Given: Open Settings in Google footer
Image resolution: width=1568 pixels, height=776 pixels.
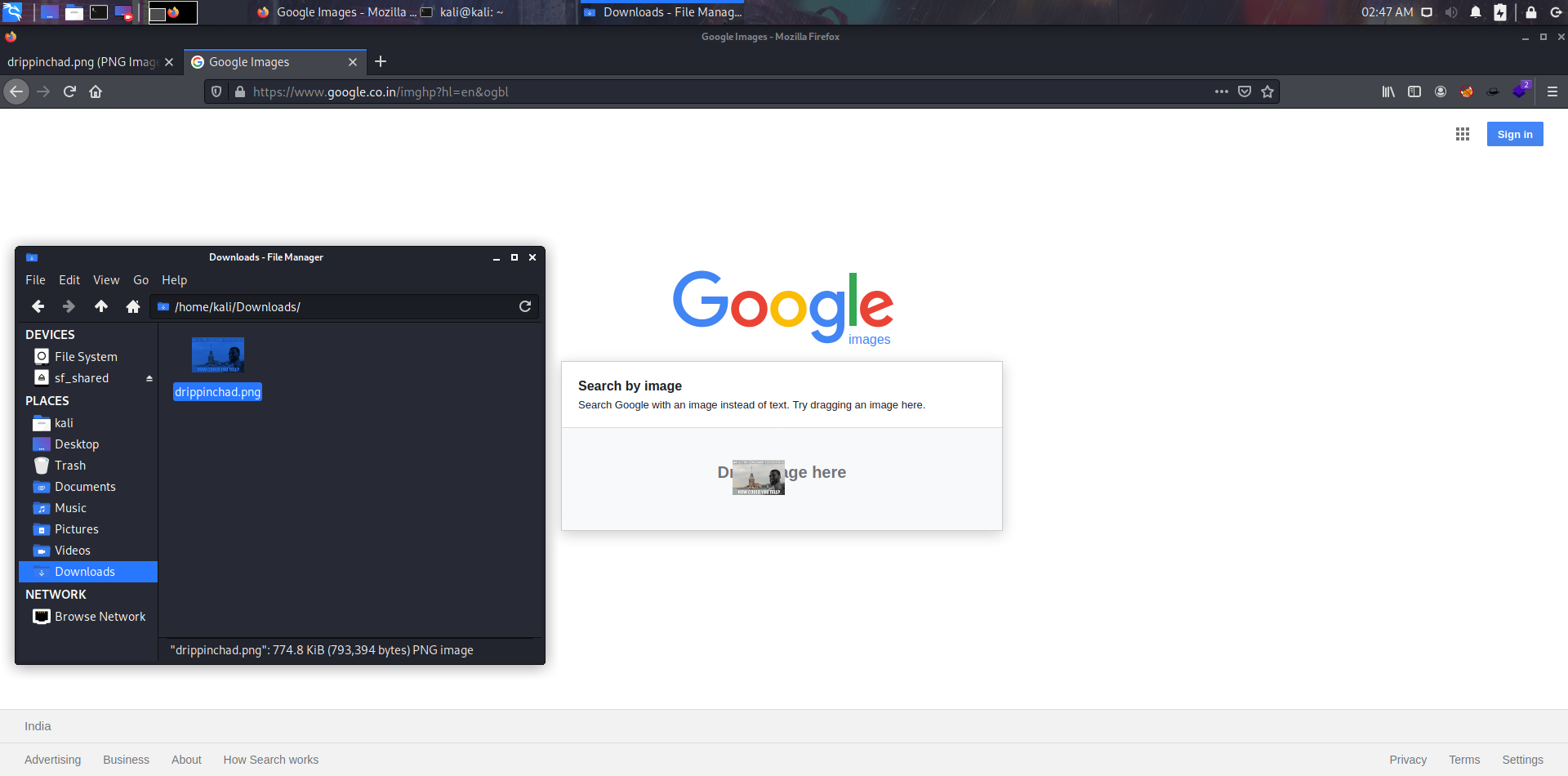Looking at the screenshot, I should coord(1522,760).
